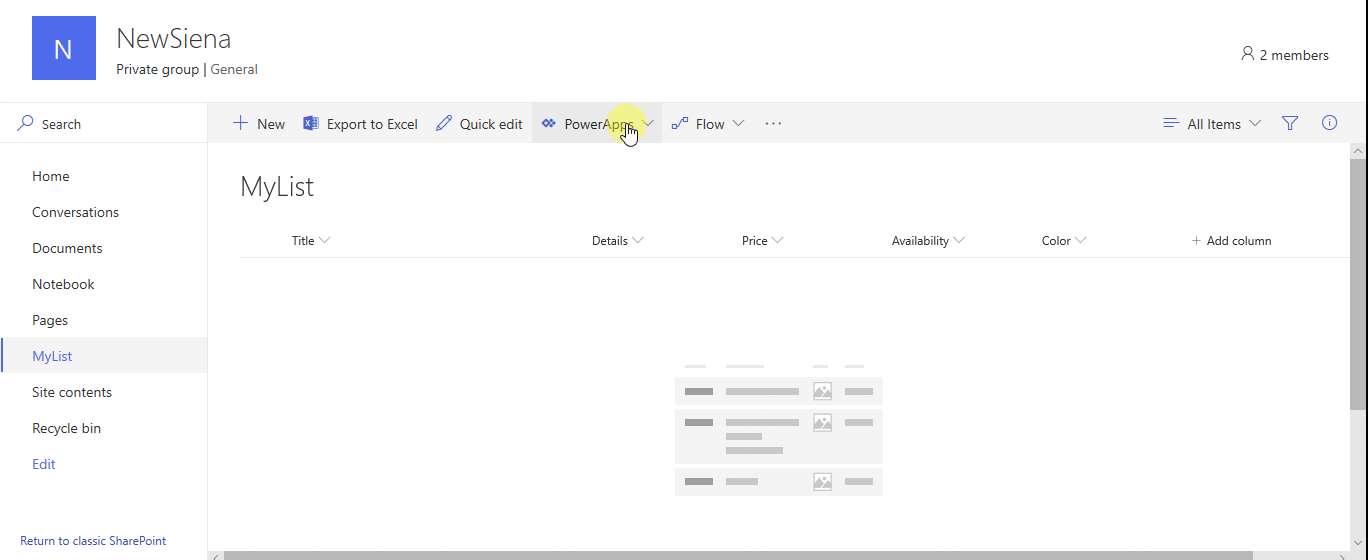Click the Excel icon in command bar
The width and height of the screenshot is (1368, 560).
coord(311,123)
